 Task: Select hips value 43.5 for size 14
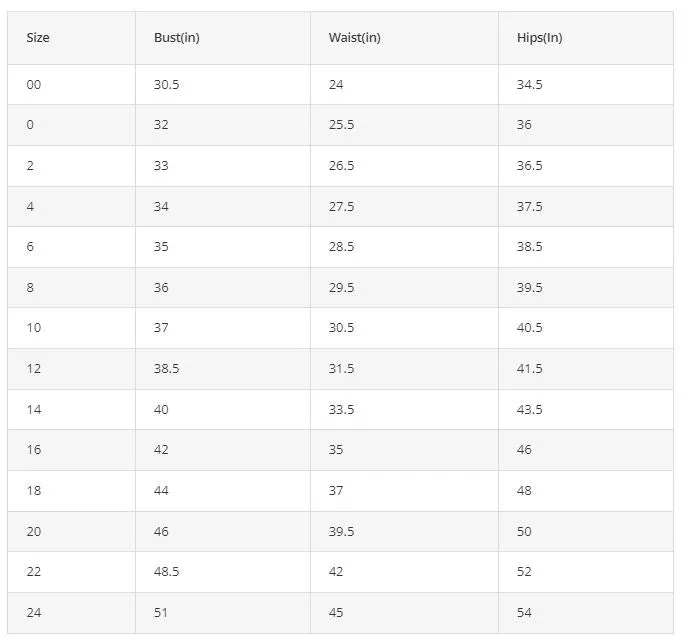529,409
